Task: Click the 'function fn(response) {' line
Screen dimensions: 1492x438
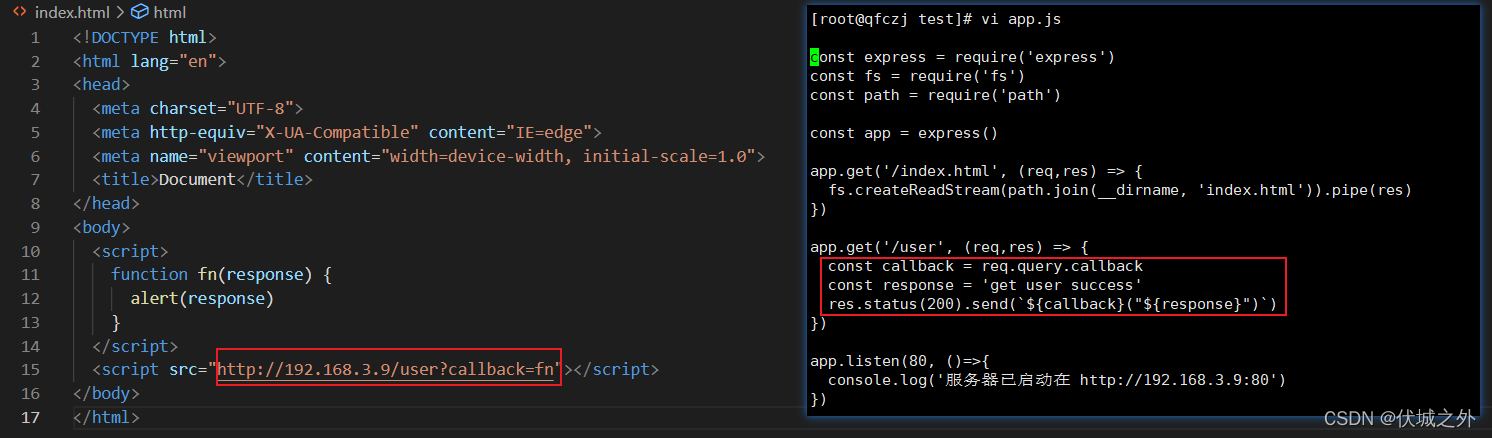Action: 221,274
